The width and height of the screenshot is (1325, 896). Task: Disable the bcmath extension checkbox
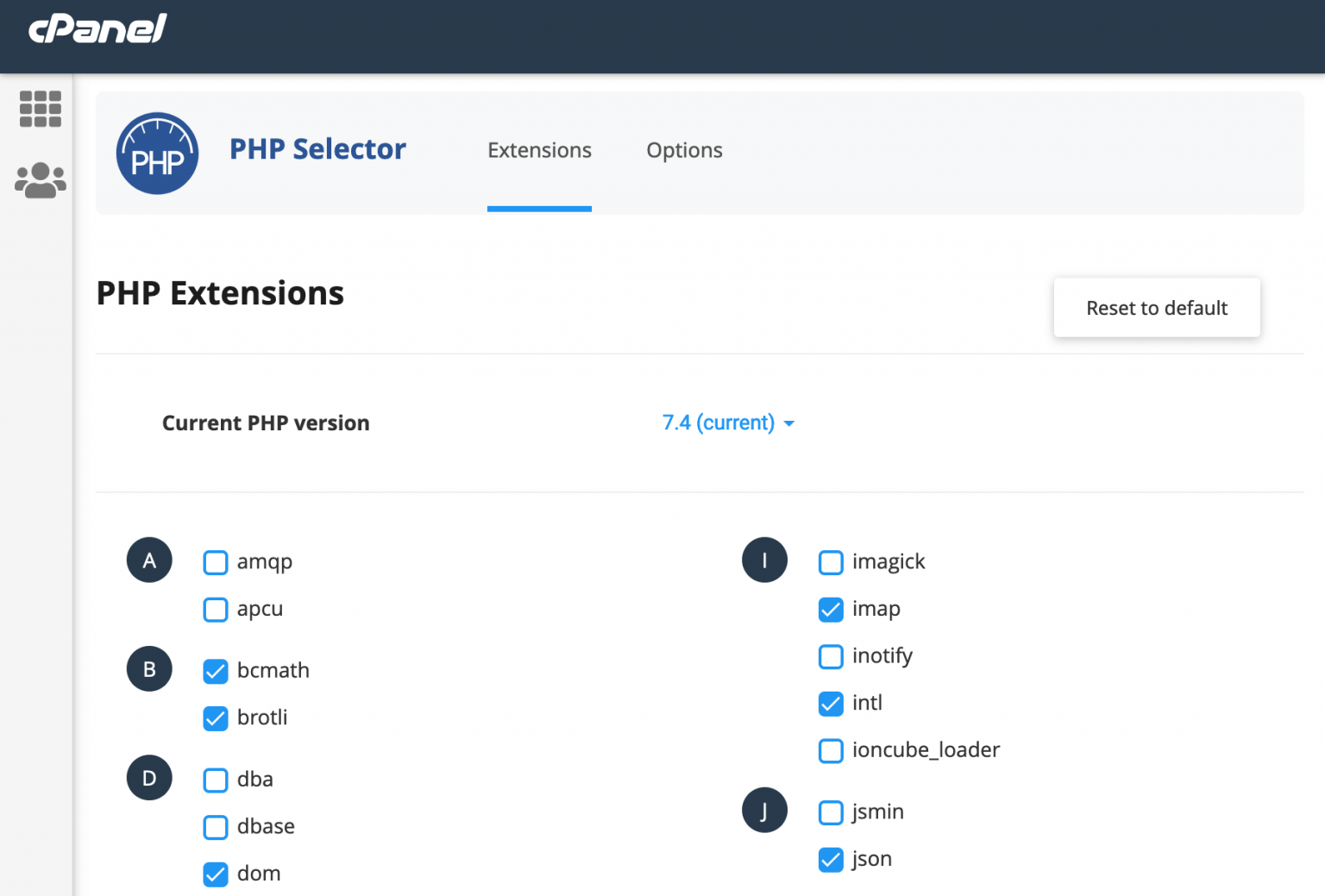[215, 671]
